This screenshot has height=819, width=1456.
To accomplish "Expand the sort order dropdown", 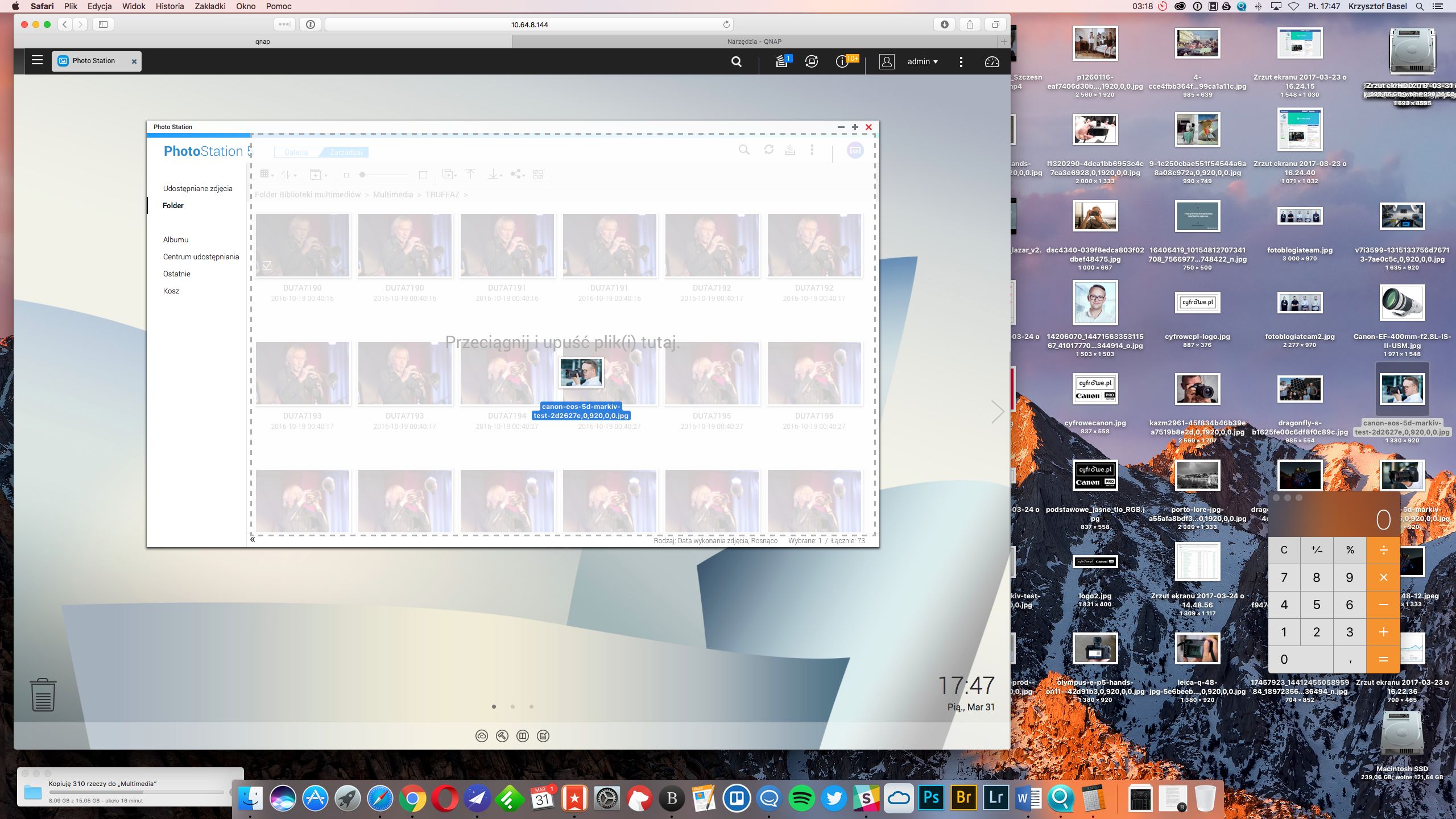I will 288,175.
